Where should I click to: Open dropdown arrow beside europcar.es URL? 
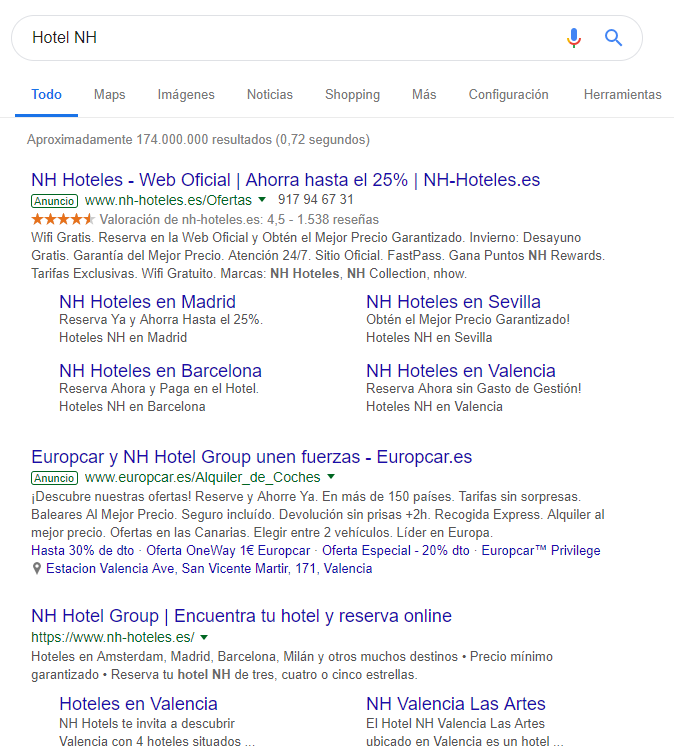pyautogui.click(x=331, y=478)
